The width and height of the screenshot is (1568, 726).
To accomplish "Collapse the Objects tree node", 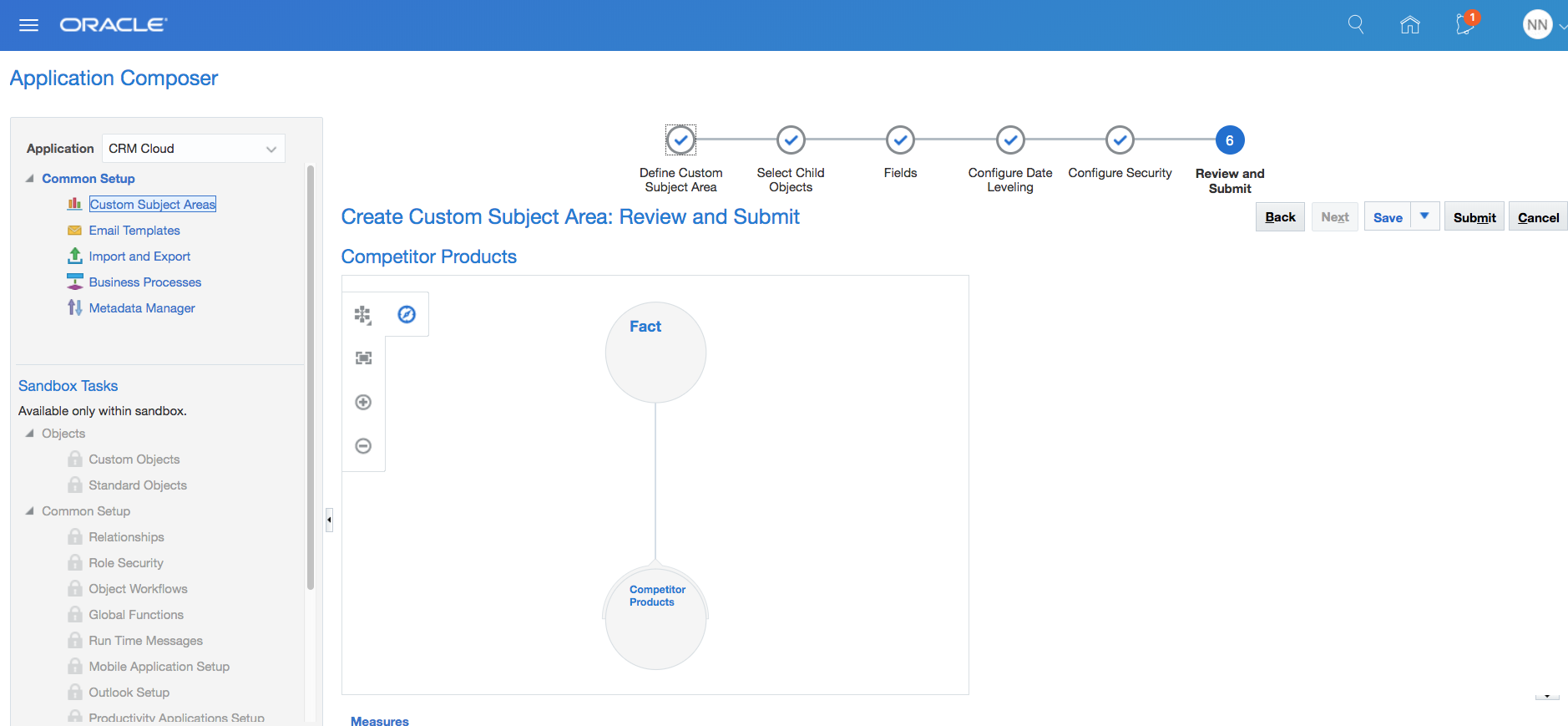I will click(30, 434).
